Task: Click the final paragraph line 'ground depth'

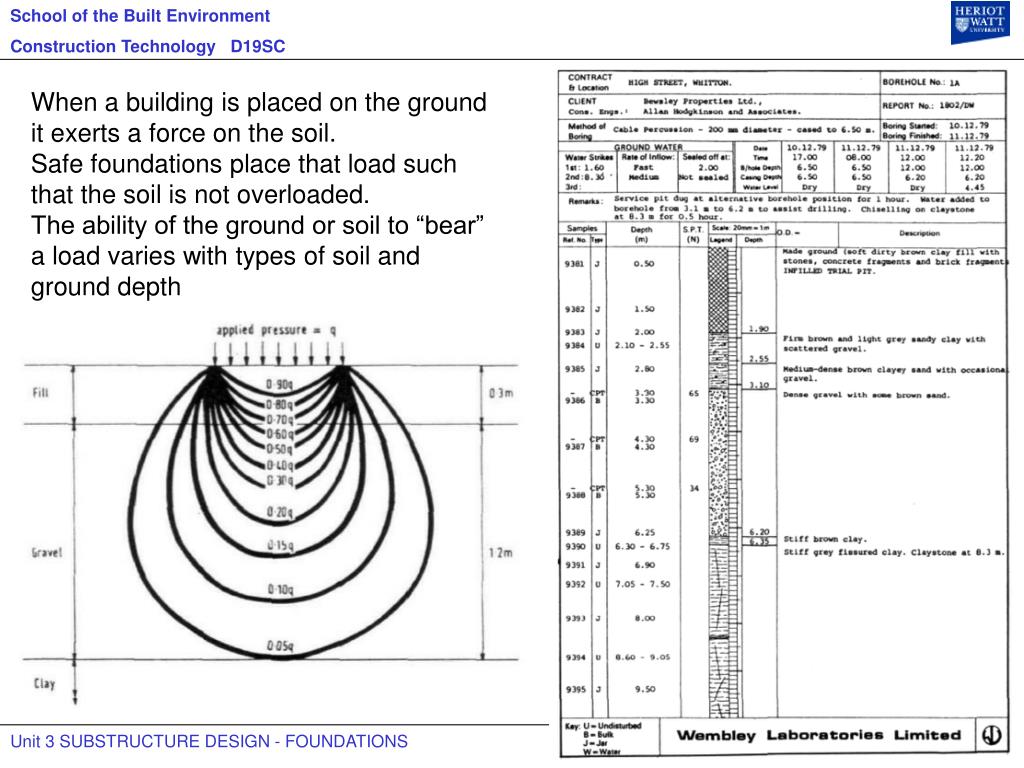Action: click(x=106, y=287)
